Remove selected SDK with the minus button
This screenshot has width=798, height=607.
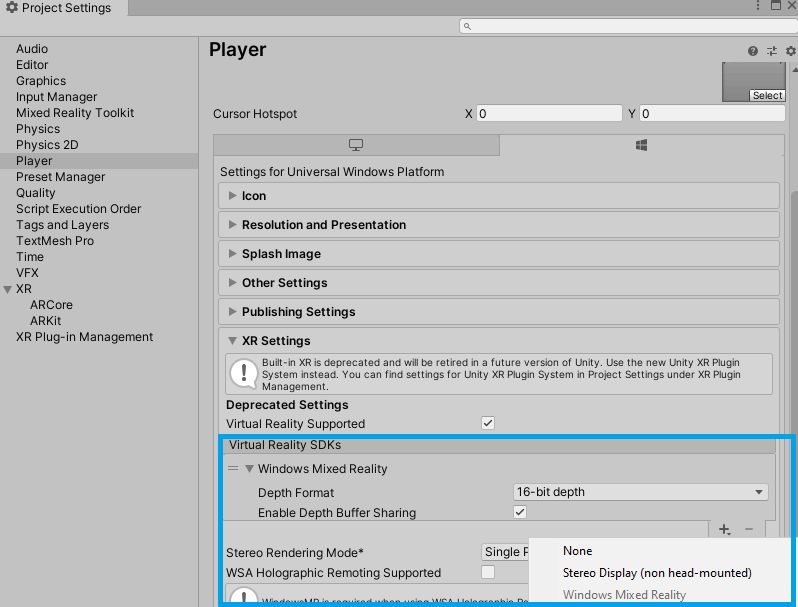tap(749, 529)
